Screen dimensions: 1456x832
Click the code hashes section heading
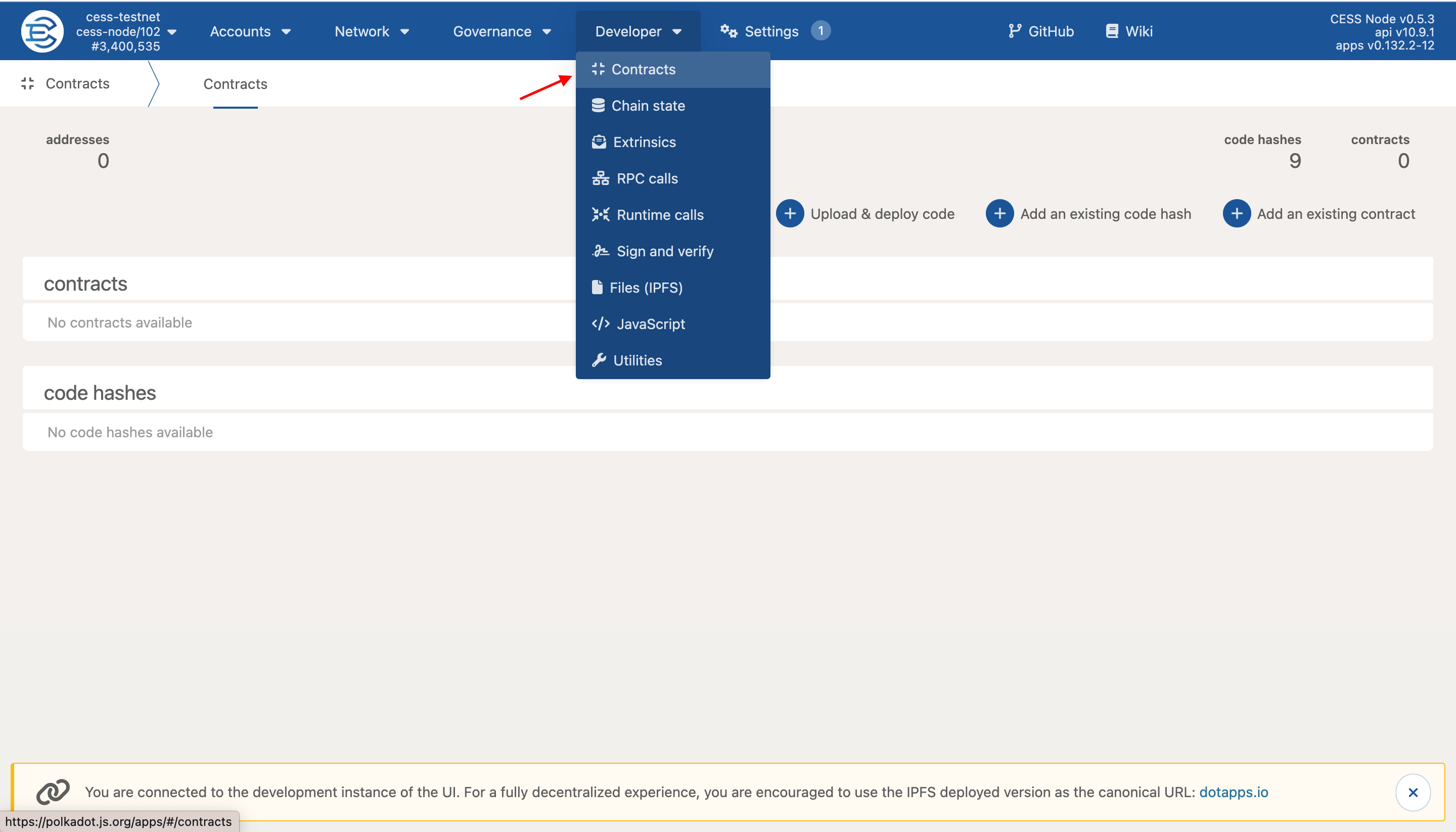(100, 393)
